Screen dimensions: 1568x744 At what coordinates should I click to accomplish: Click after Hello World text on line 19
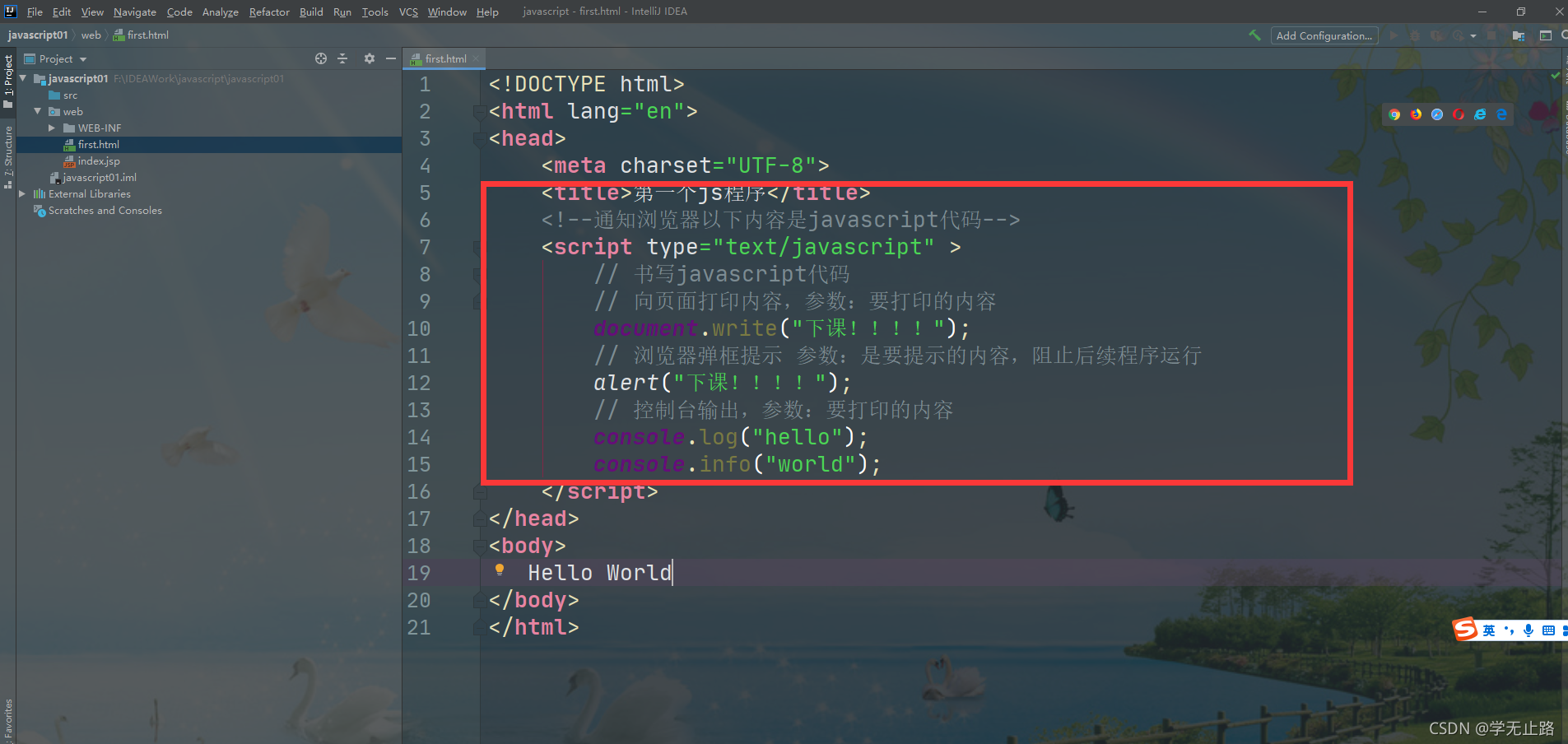coord(673,573)
